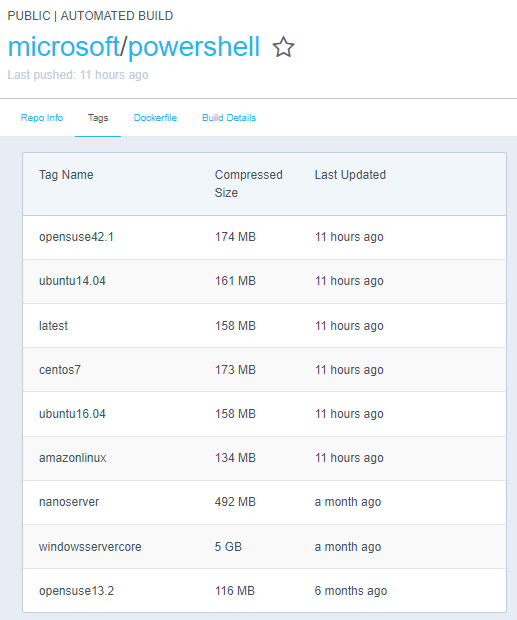Click the ubuntu16.04 tag name
This screenshot has width=517, height=620.
pos(72,414)
